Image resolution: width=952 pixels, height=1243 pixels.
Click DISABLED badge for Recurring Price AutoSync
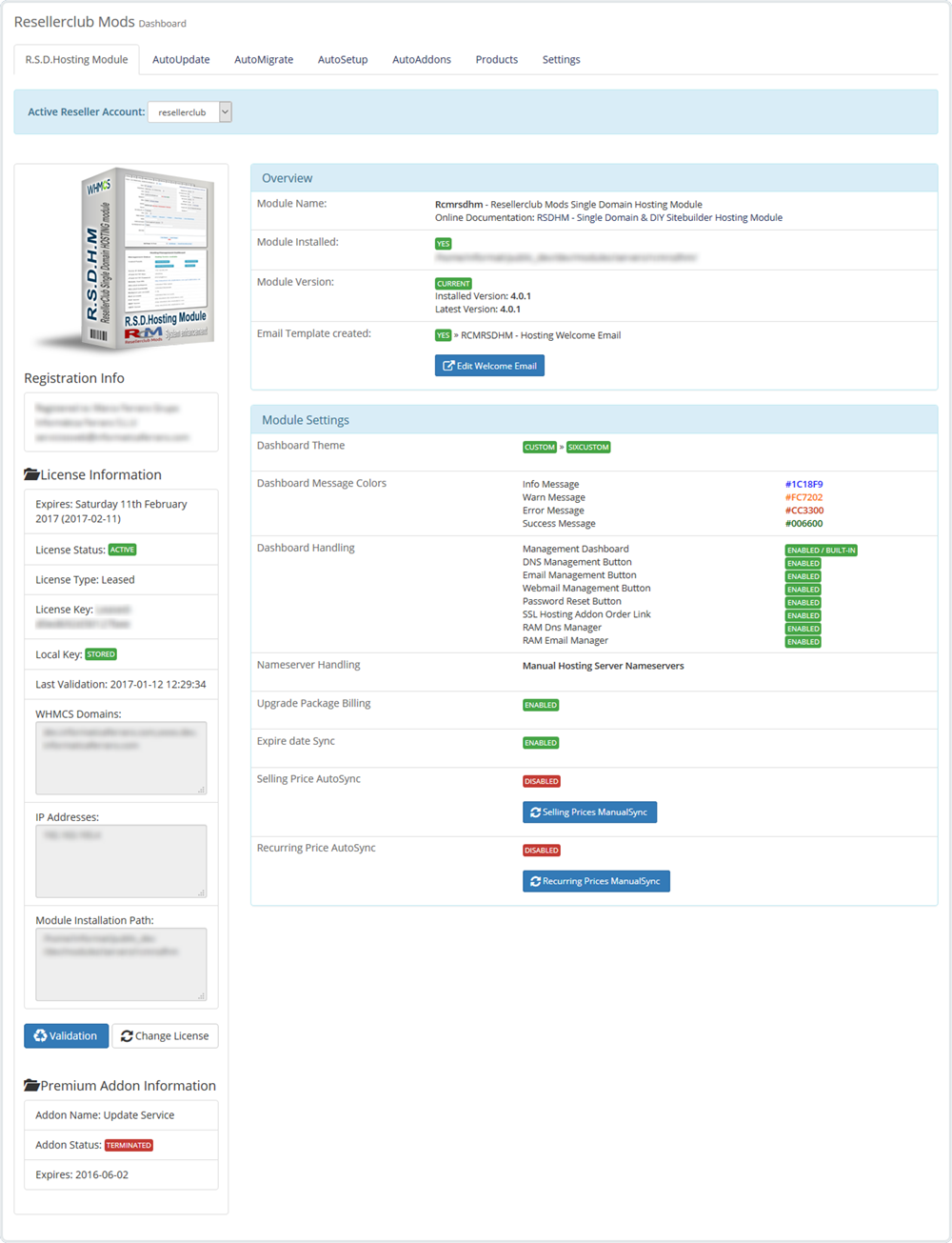542,851
